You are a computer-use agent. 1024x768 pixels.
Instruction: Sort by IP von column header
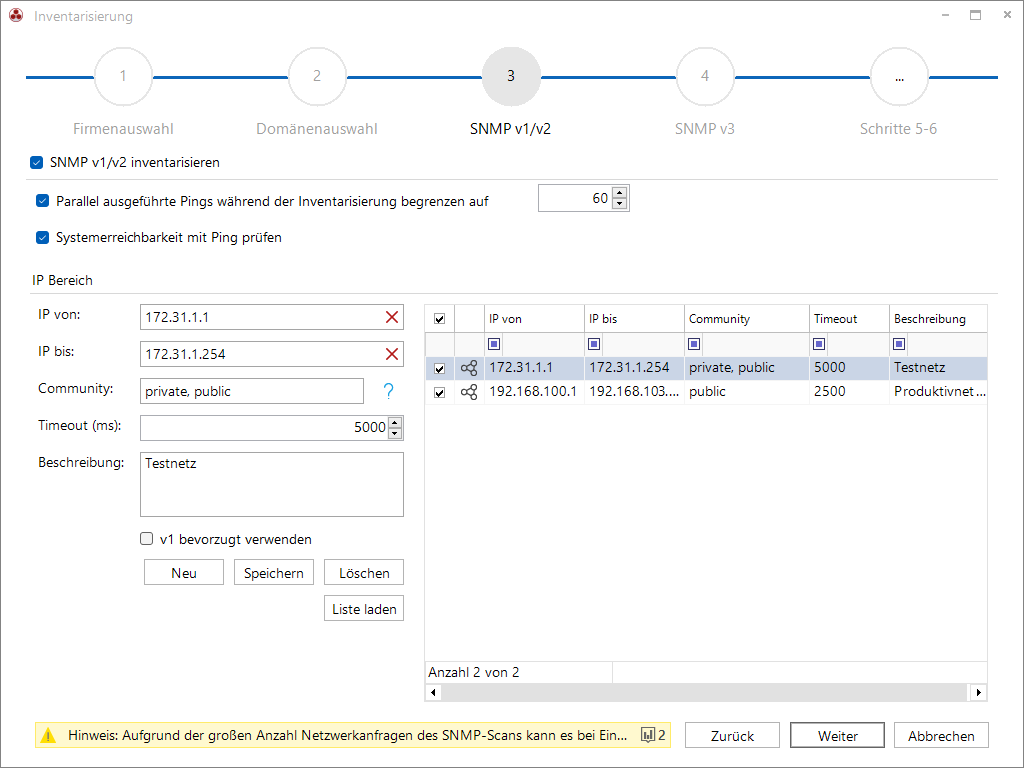534,319
